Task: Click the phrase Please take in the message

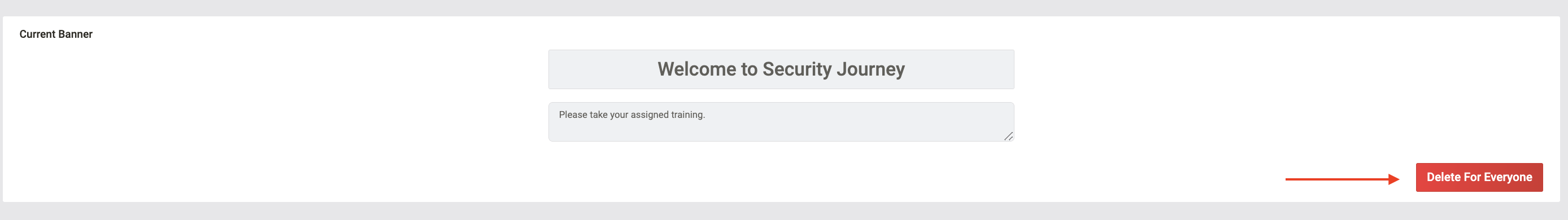Action: click(x=583, y=115)
